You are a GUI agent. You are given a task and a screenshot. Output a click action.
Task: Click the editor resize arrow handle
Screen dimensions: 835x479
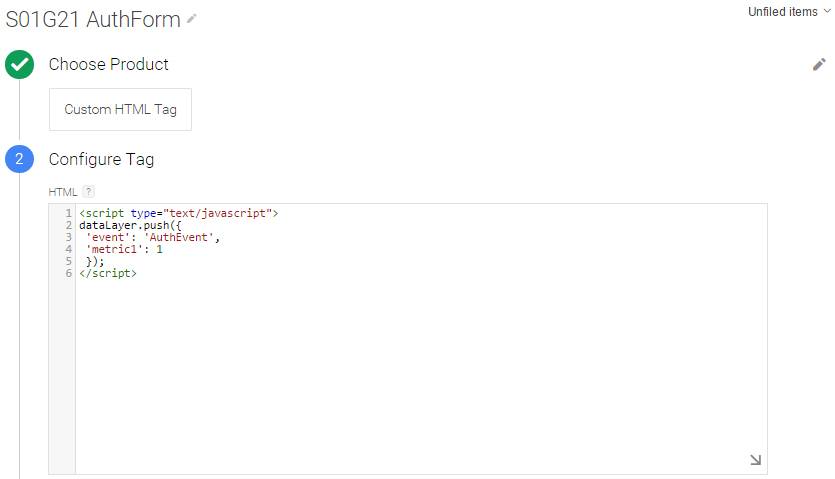point(755,459)
